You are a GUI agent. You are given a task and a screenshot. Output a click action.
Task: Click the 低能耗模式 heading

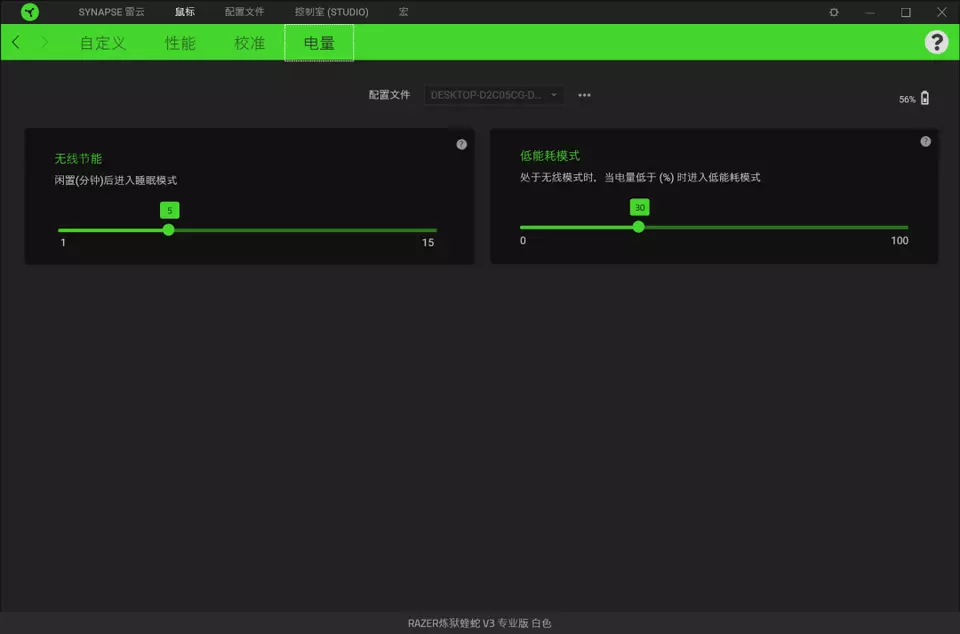pyautogui.click(x=550, y=155)
